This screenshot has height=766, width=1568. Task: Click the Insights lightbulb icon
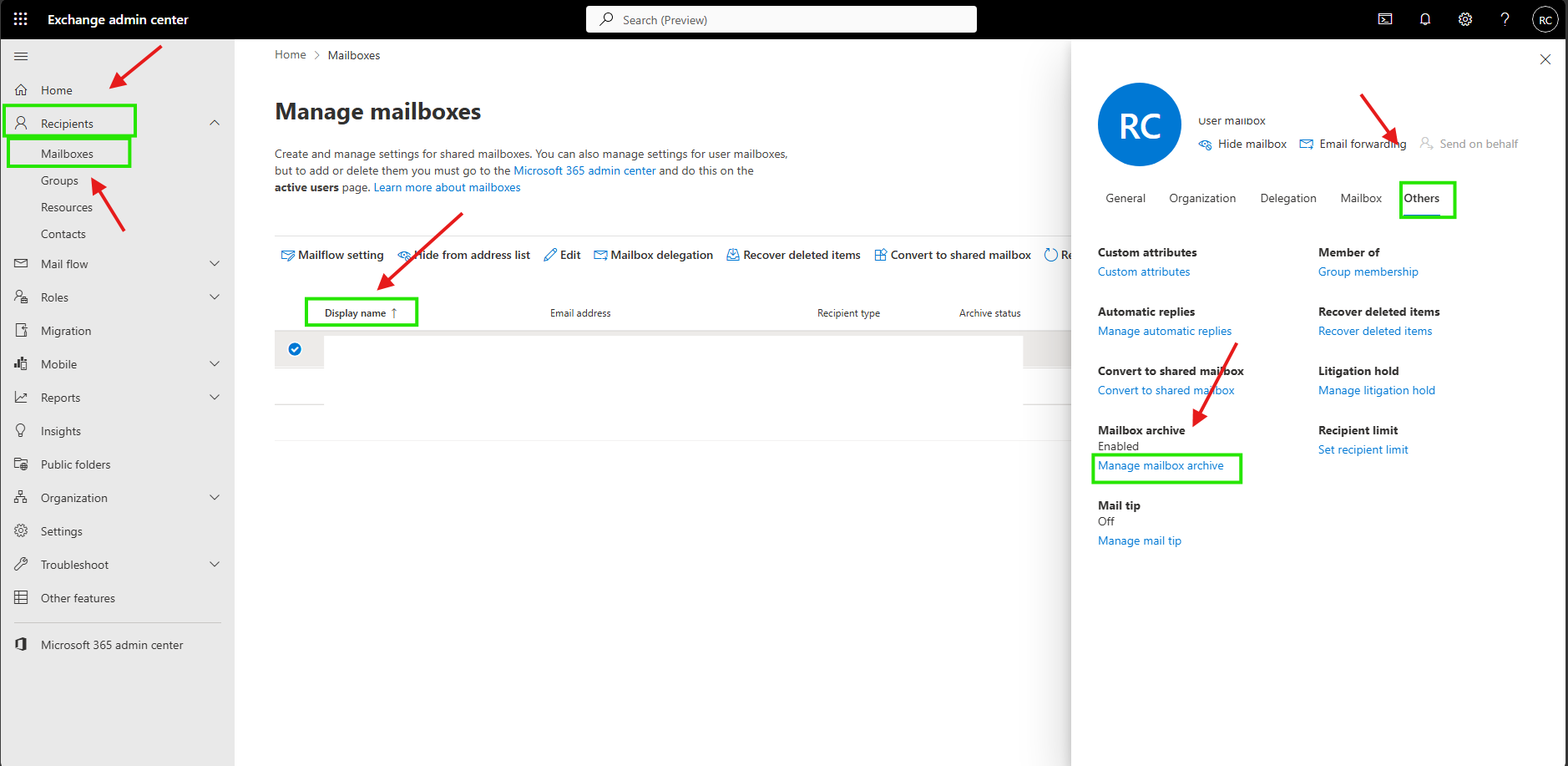(x=22, y=431)
